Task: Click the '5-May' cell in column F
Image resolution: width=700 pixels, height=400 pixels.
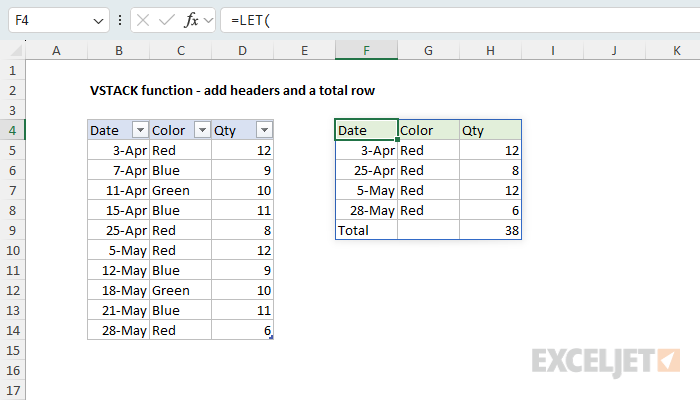Action: (367, 191)
